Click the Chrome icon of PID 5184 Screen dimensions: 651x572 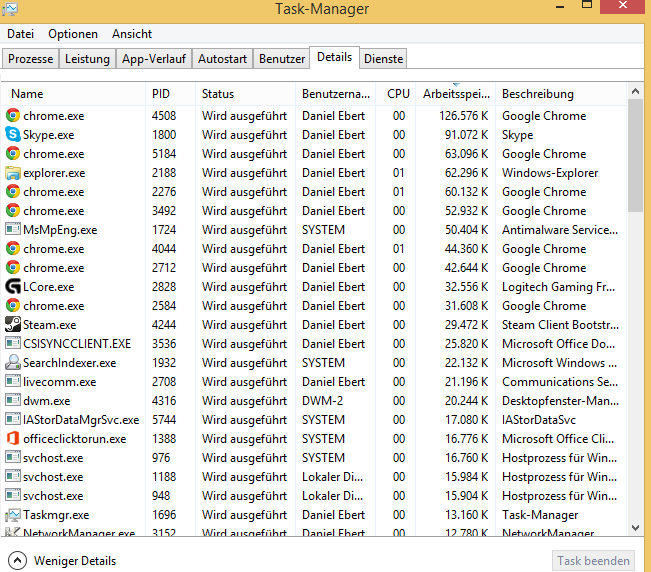(13, 154)
